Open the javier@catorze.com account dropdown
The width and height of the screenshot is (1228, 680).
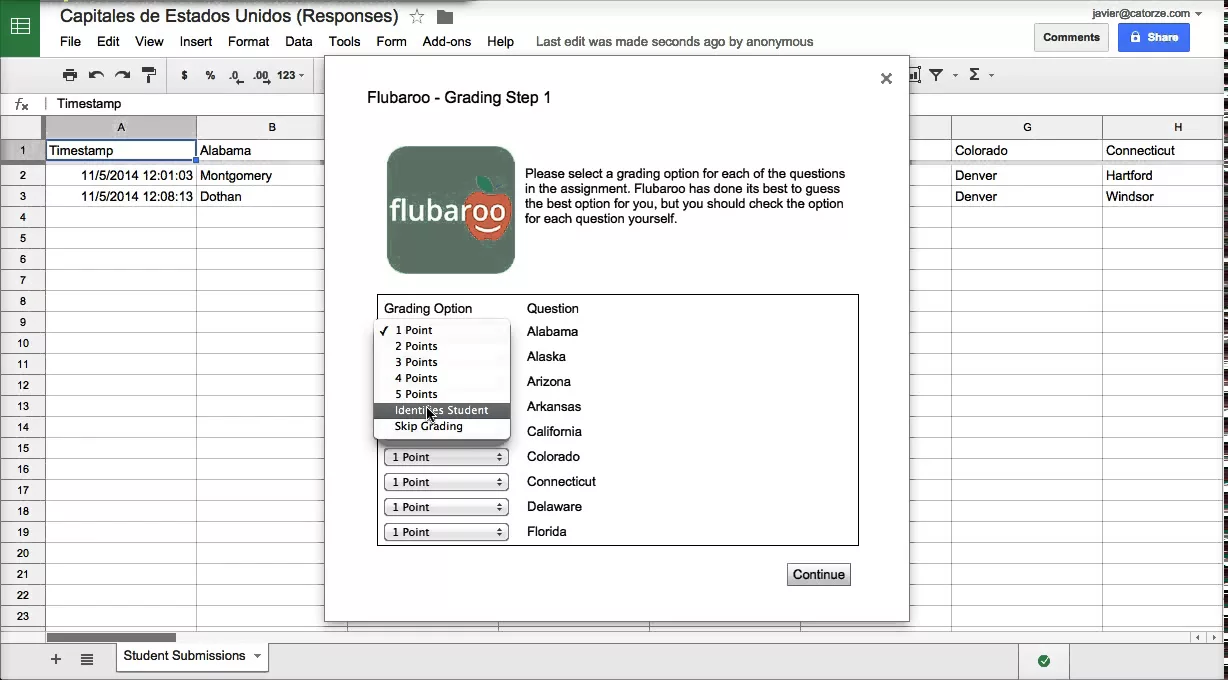(x=1146, y=13)
